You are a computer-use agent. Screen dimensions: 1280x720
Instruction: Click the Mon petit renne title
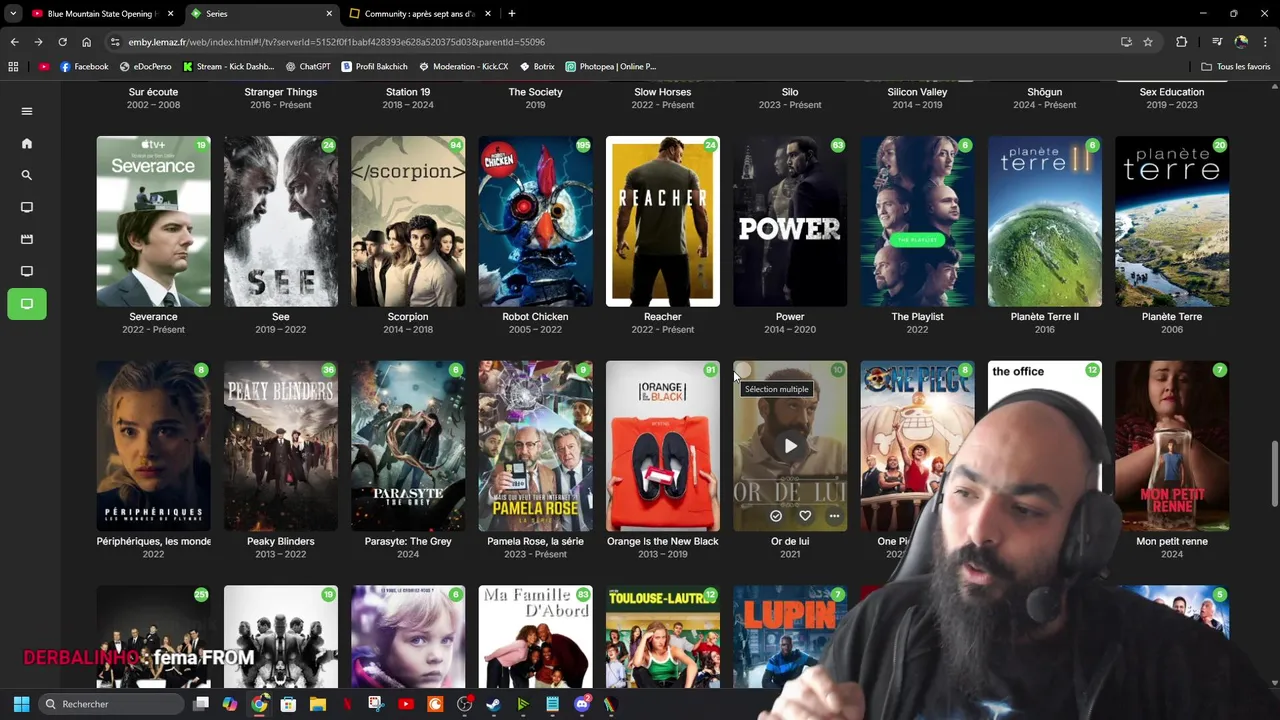tap(1172, 542)
